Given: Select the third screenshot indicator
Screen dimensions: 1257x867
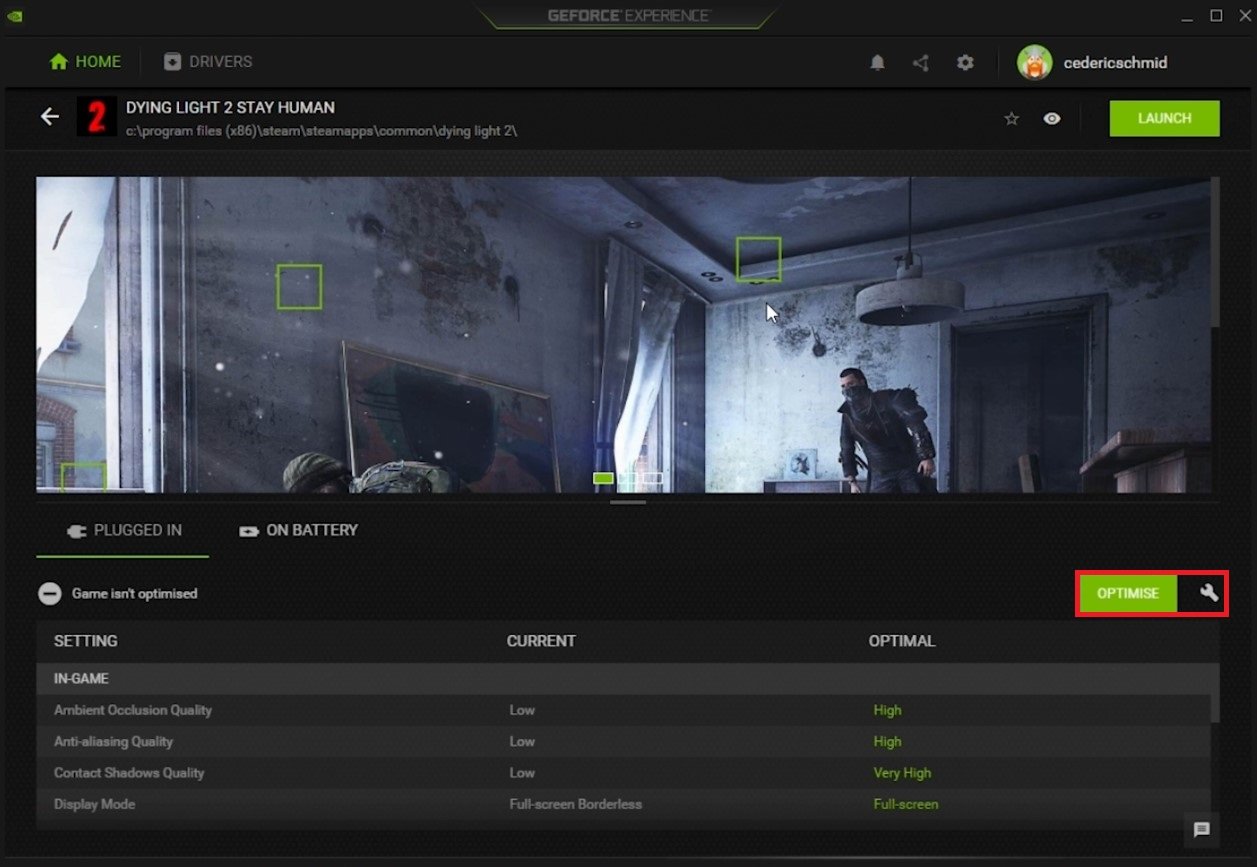Looking at the screenshot, I should point(652,478).
